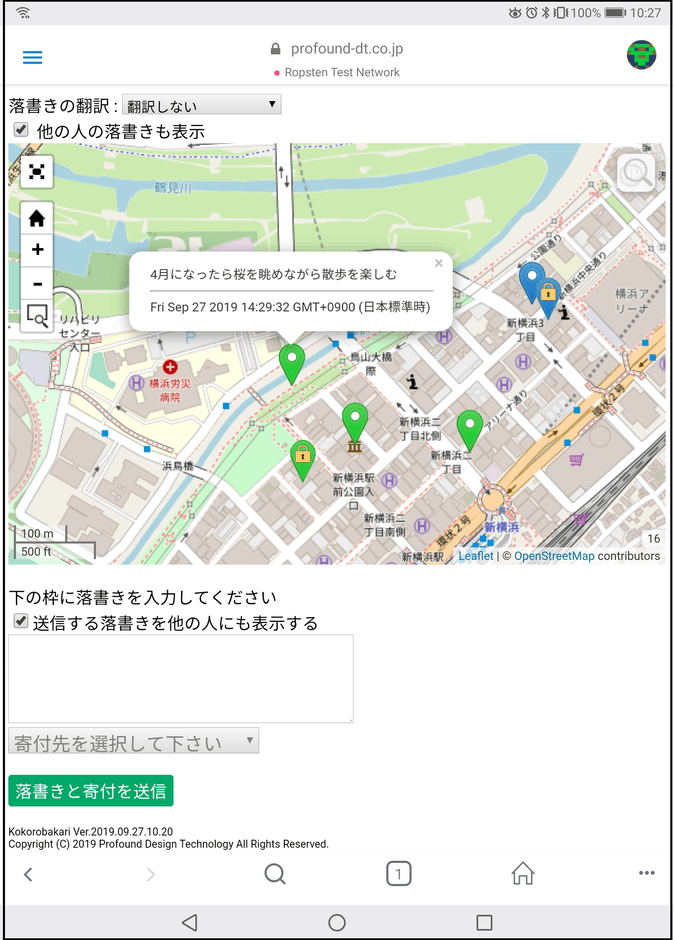Expand the donation recipient dropdown
This screenshot has height=940, width=674.
133,741
